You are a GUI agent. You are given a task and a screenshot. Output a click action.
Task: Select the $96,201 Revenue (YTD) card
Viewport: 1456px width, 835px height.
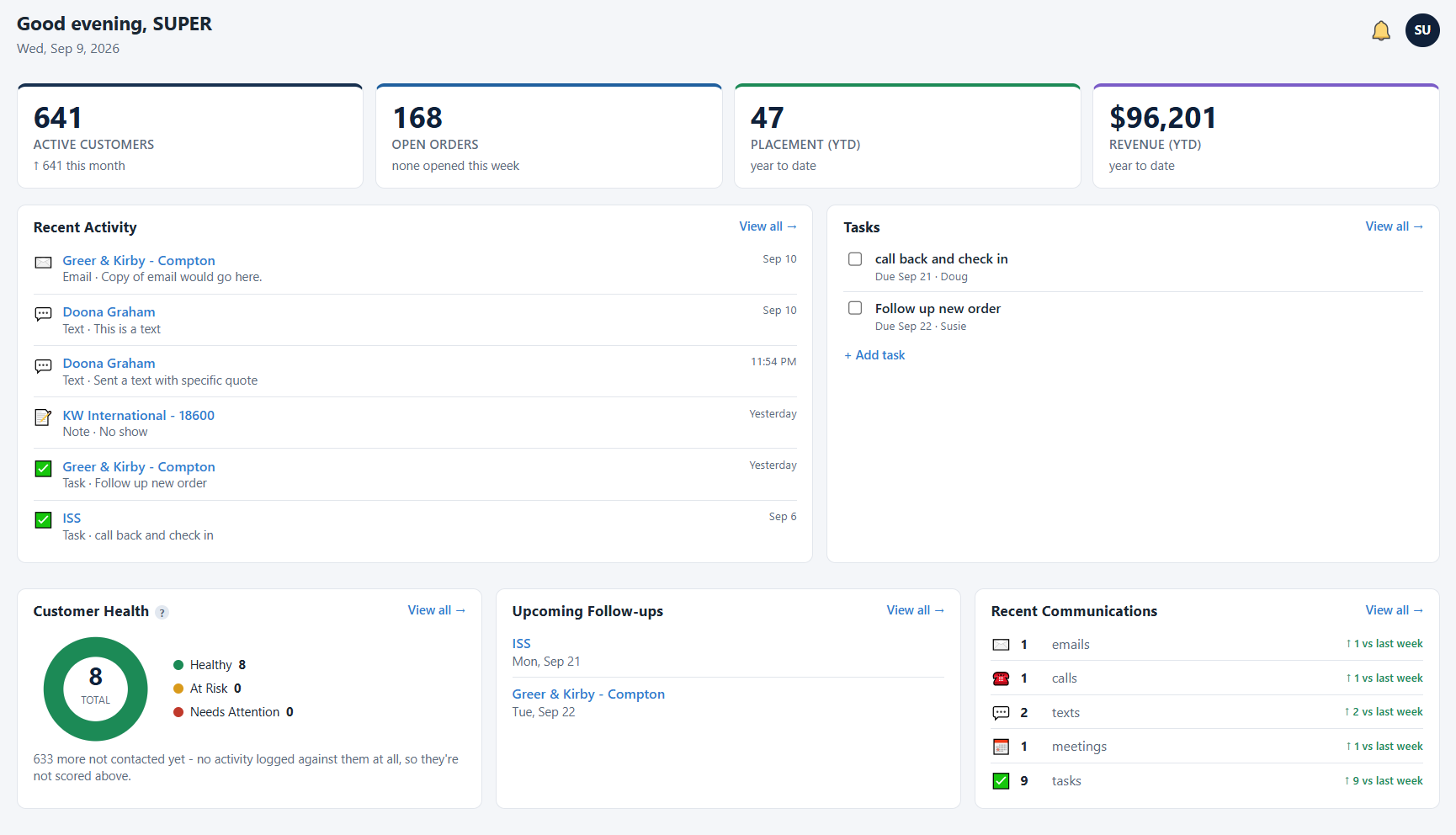[1266, 136]
